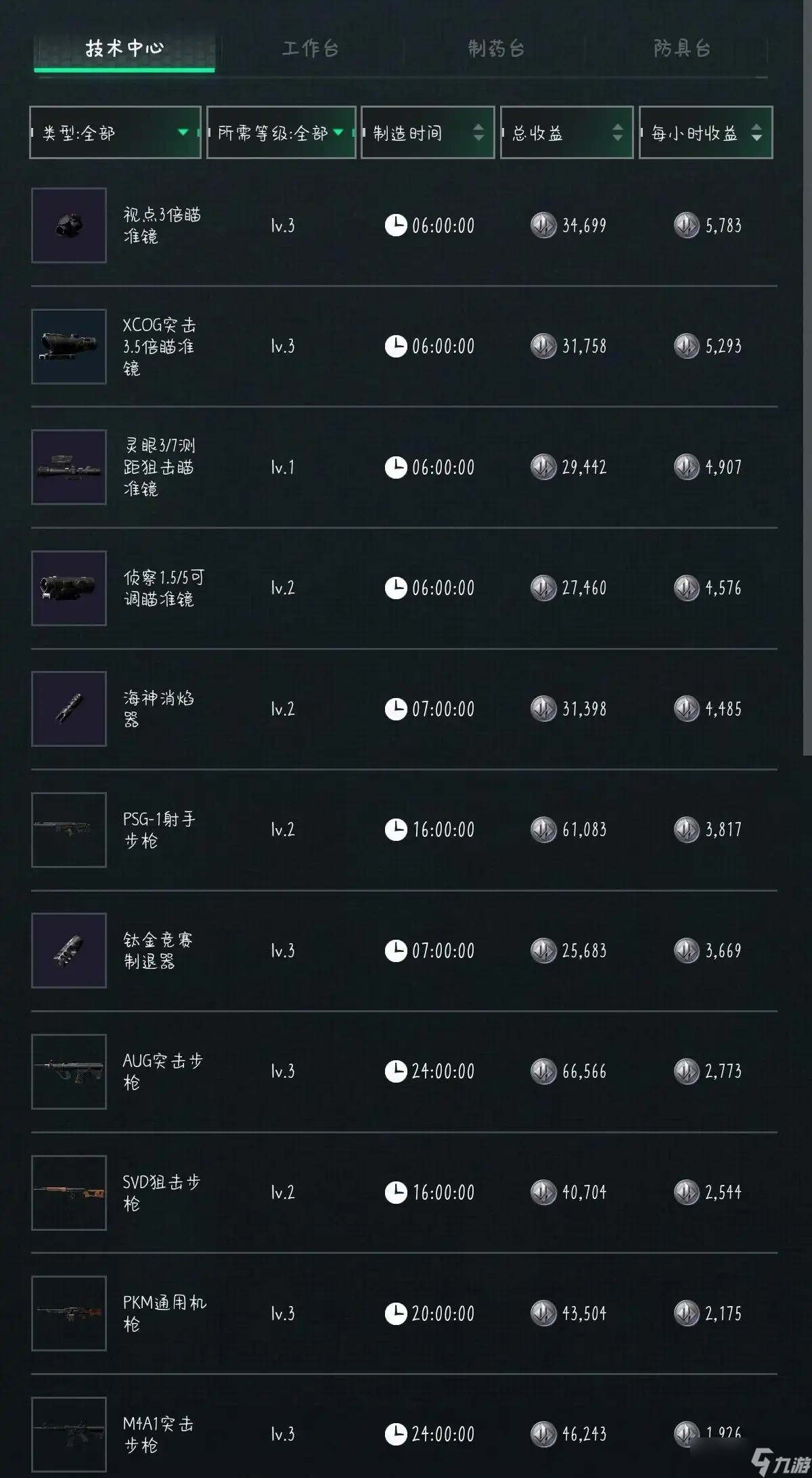Open the 制药台 tab
The height and width of the screenshot is (1478, 812).
(x=496, y=49)
